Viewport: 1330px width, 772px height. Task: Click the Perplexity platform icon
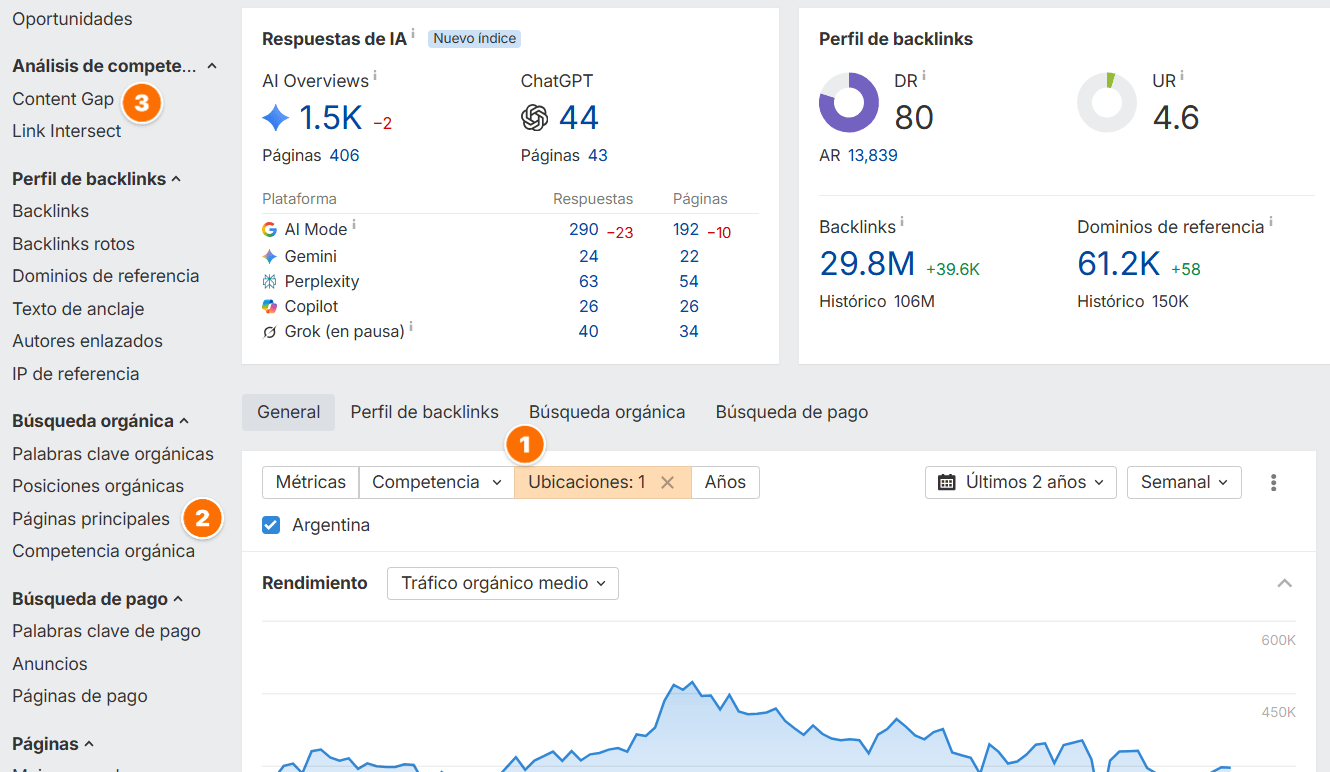click(269, 282)
